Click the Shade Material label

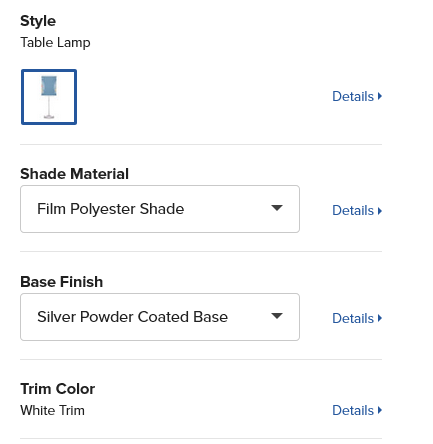pyautogui.click(x=74, y=174)
